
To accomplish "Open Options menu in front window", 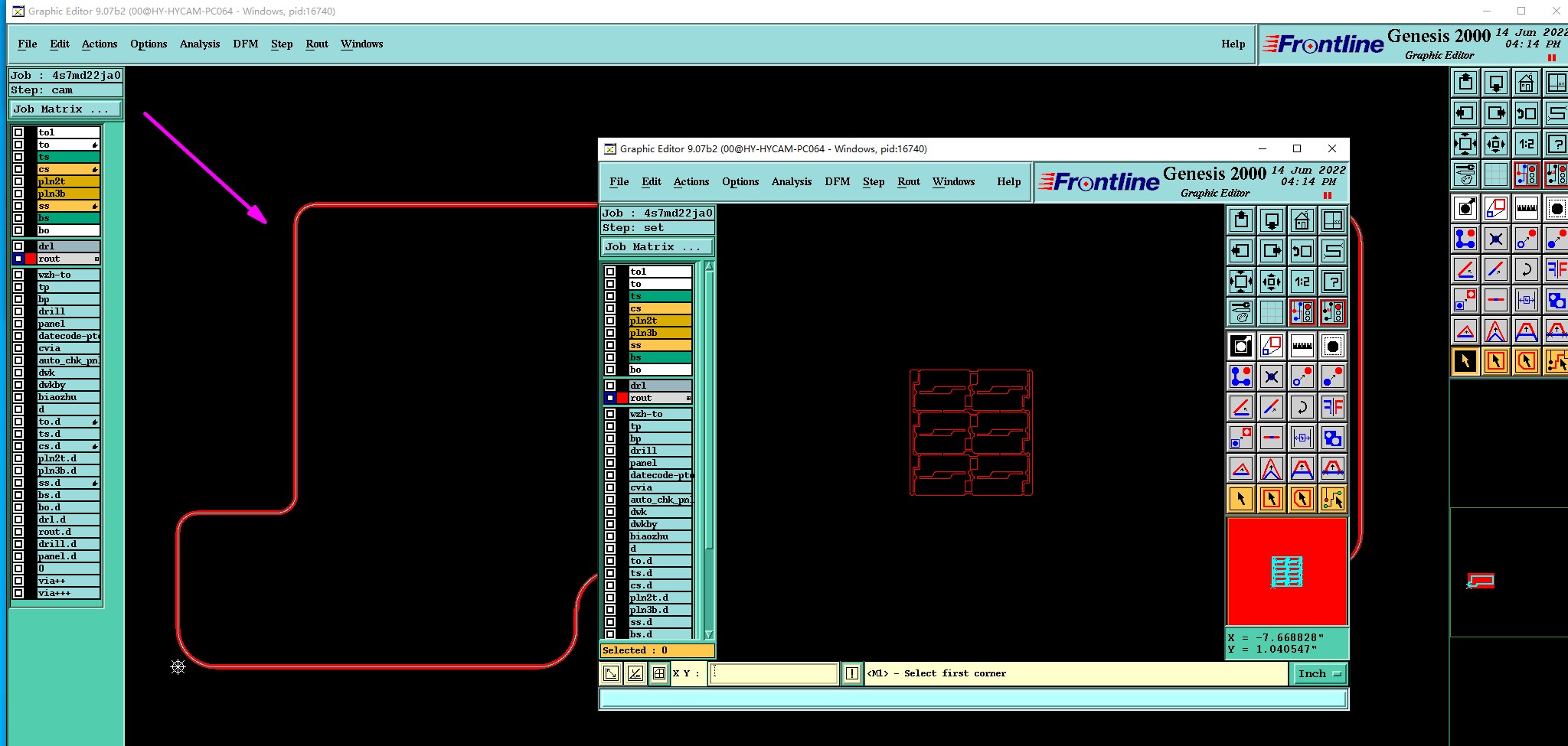I will [740, 182].
